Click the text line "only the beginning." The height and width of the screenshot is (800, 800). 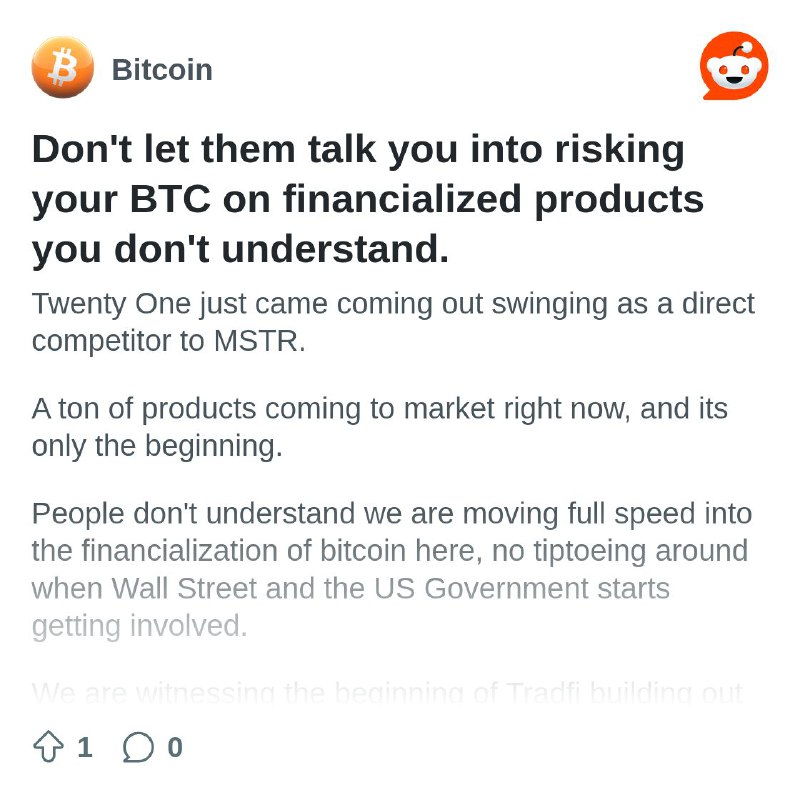[x=157, y=446]
